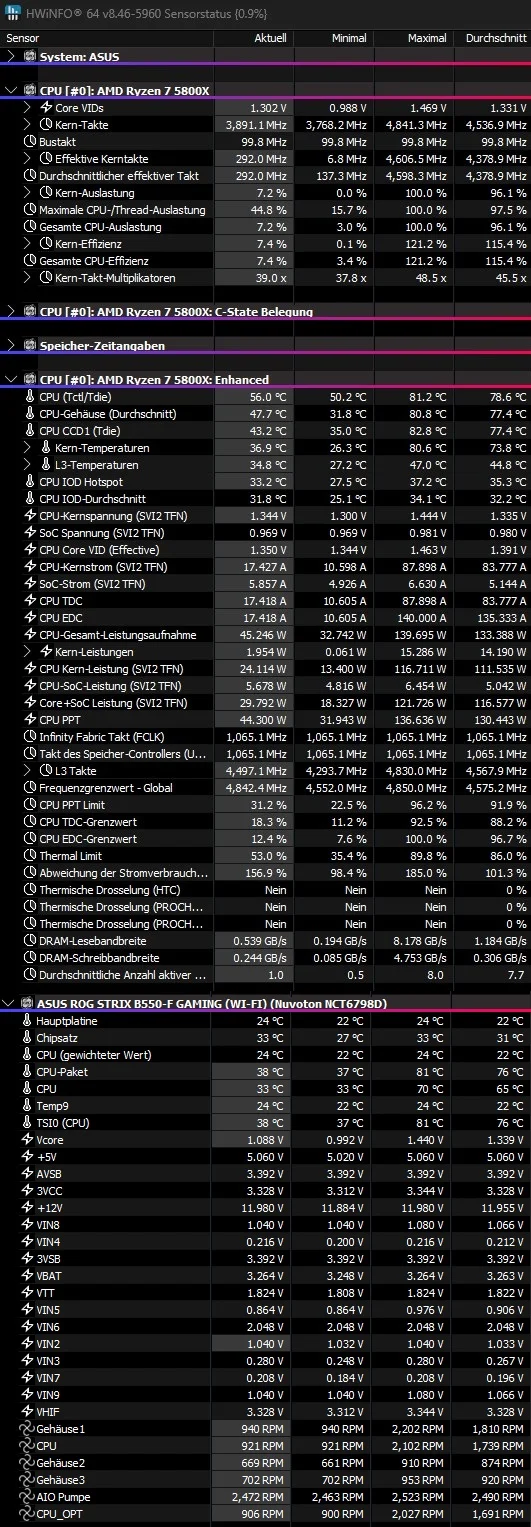
Task: Select the Frequenzgrenzwert - Global row
Action: 265,788
